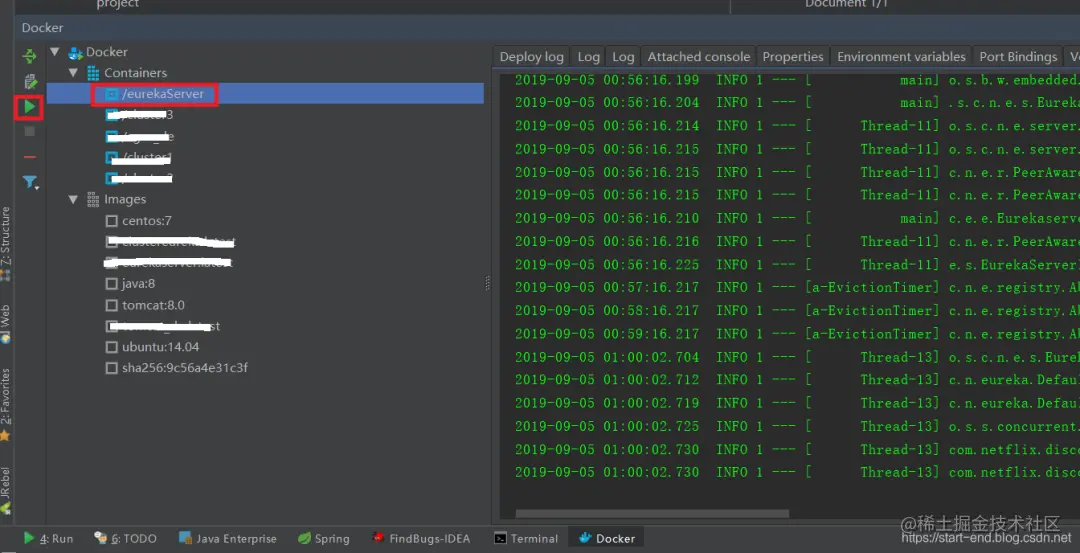
Task: Click log line timestamped 01:00:02.719
Action: tap(797, 403)
